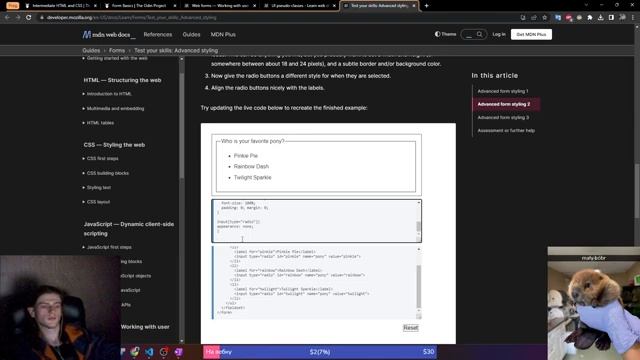Open 'CSS building blocks' in sidebar

click(108, 173)
